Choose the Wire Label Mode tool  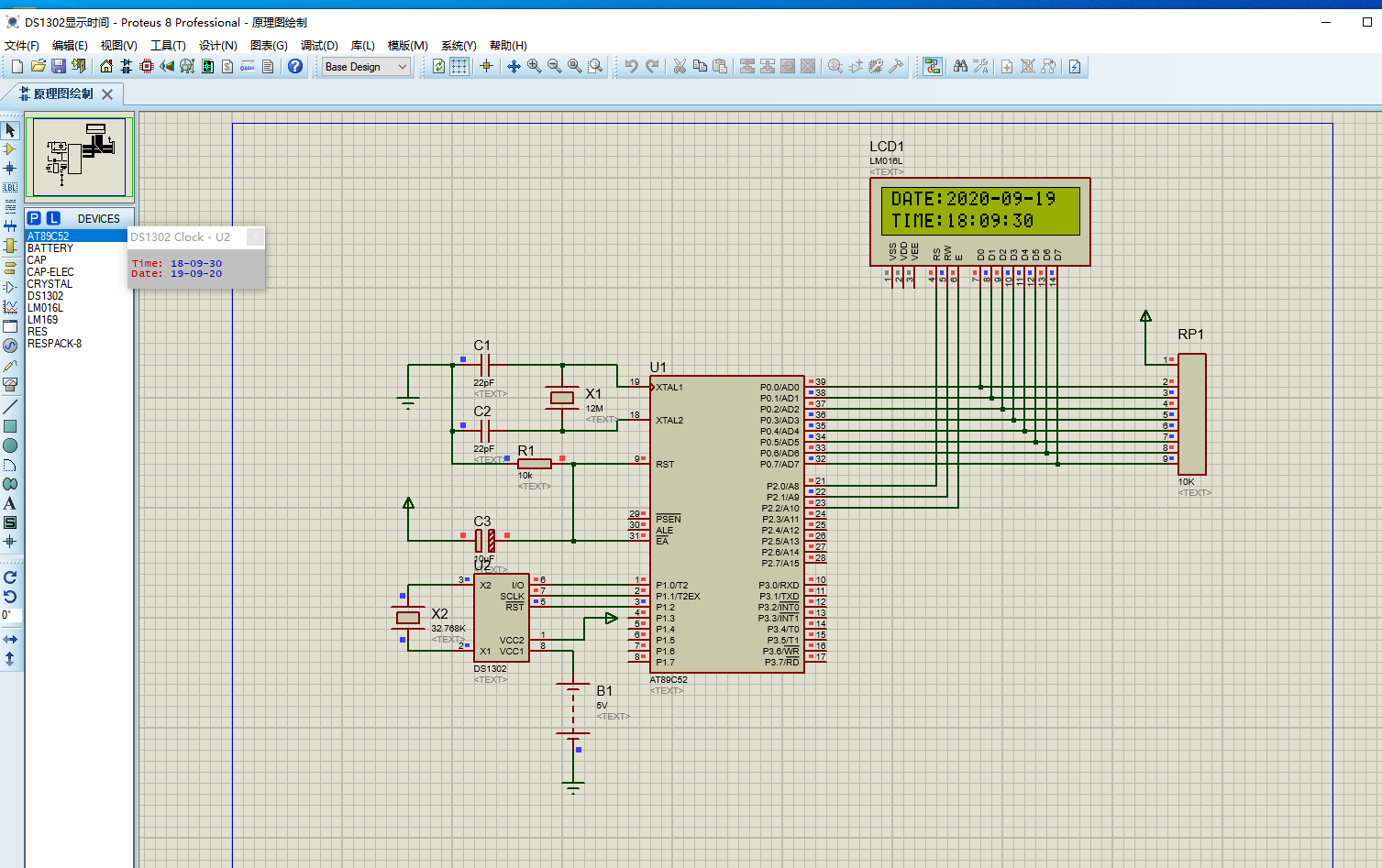tap(10, 187)
